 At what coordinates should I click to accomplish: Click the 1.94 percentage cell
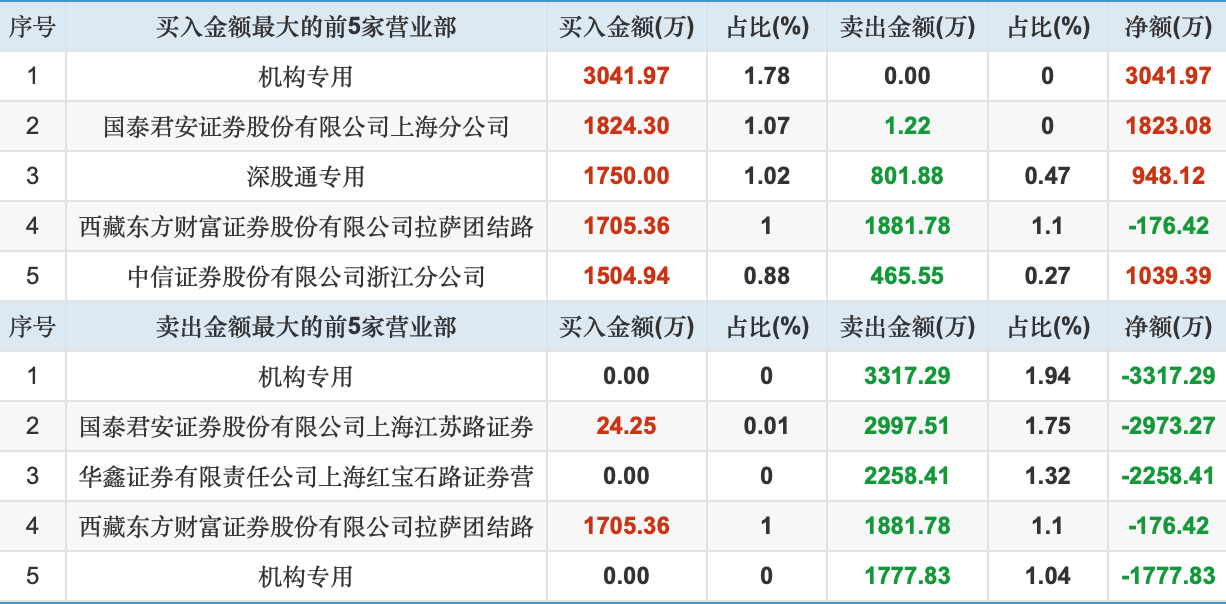pos(1047,376)
